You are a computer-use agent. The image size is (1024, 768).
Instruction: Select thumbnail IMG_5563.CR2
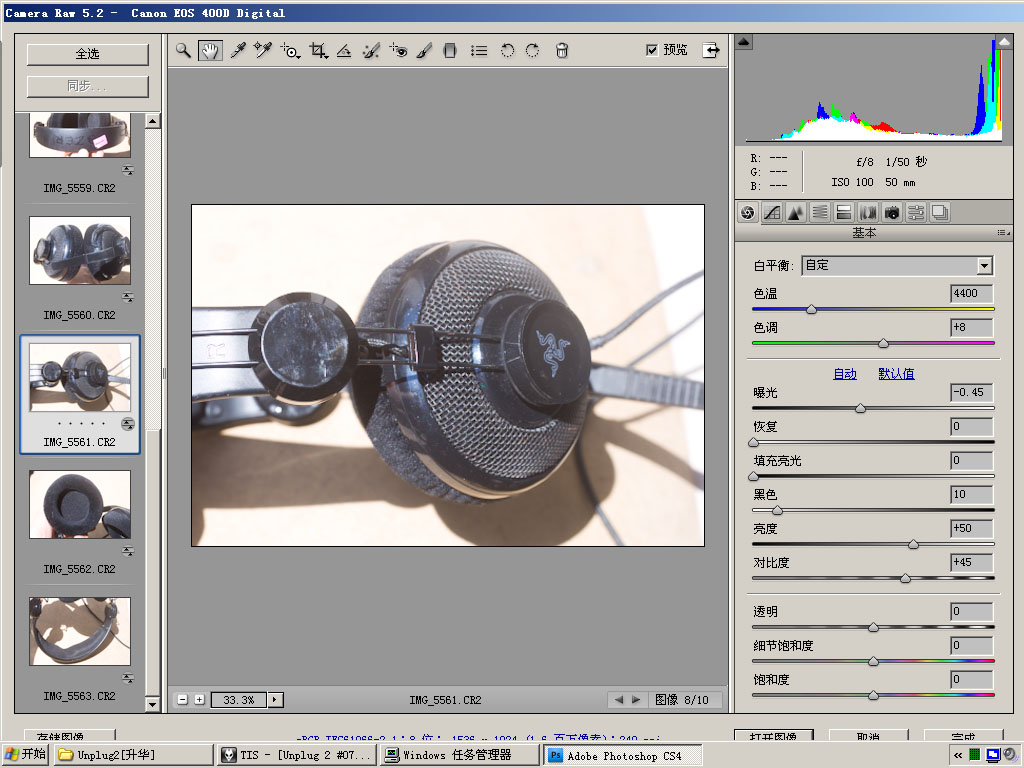pyautogui.click(x=80, y=631)
